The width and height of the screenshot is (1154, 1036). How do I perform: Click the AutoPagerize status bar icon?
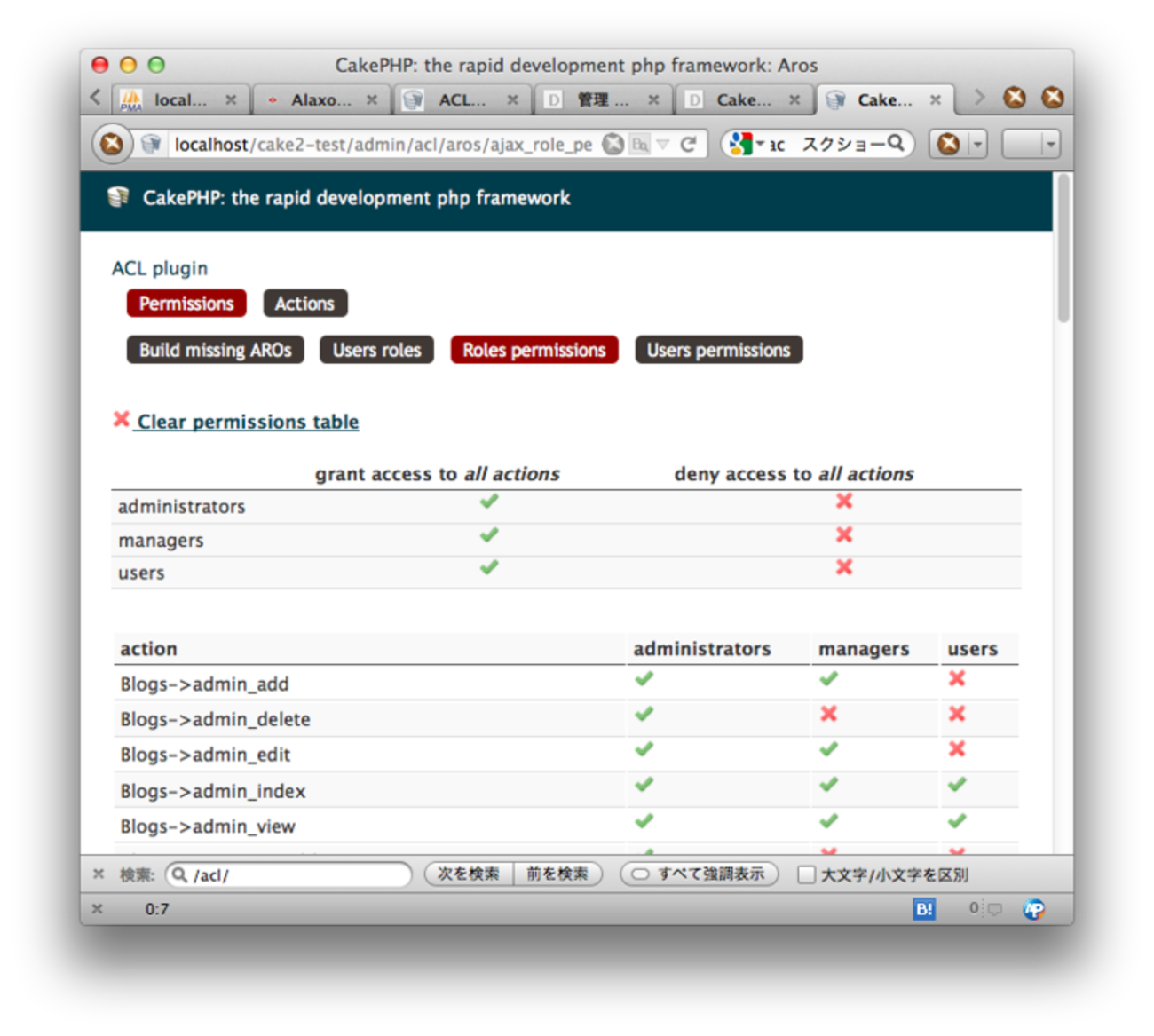click(1034, 909)
